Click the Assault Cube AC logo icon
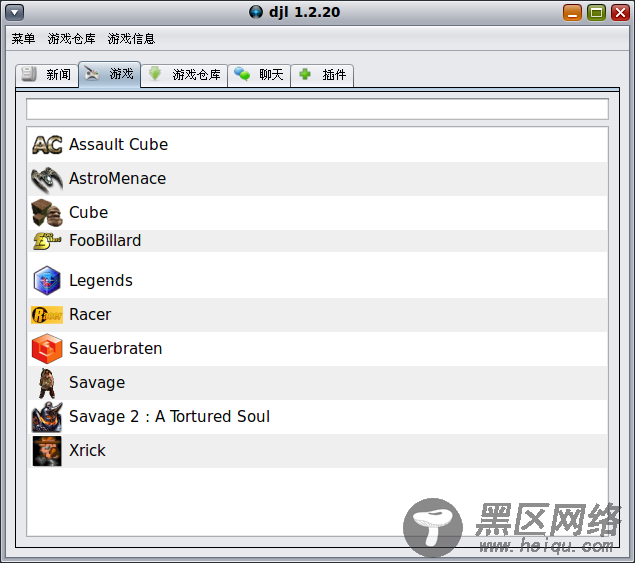635x563 pixels. coord(47,145)
